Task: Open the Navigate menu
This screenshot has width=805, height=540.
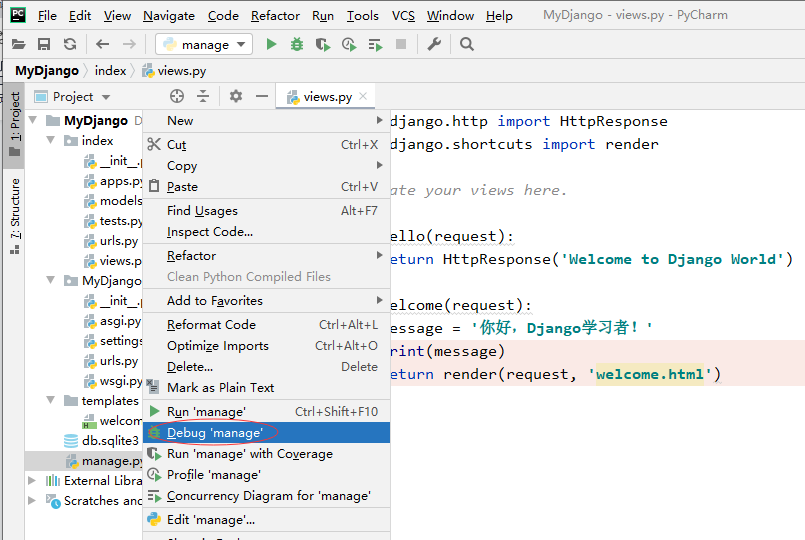Action: coord(169,16)
